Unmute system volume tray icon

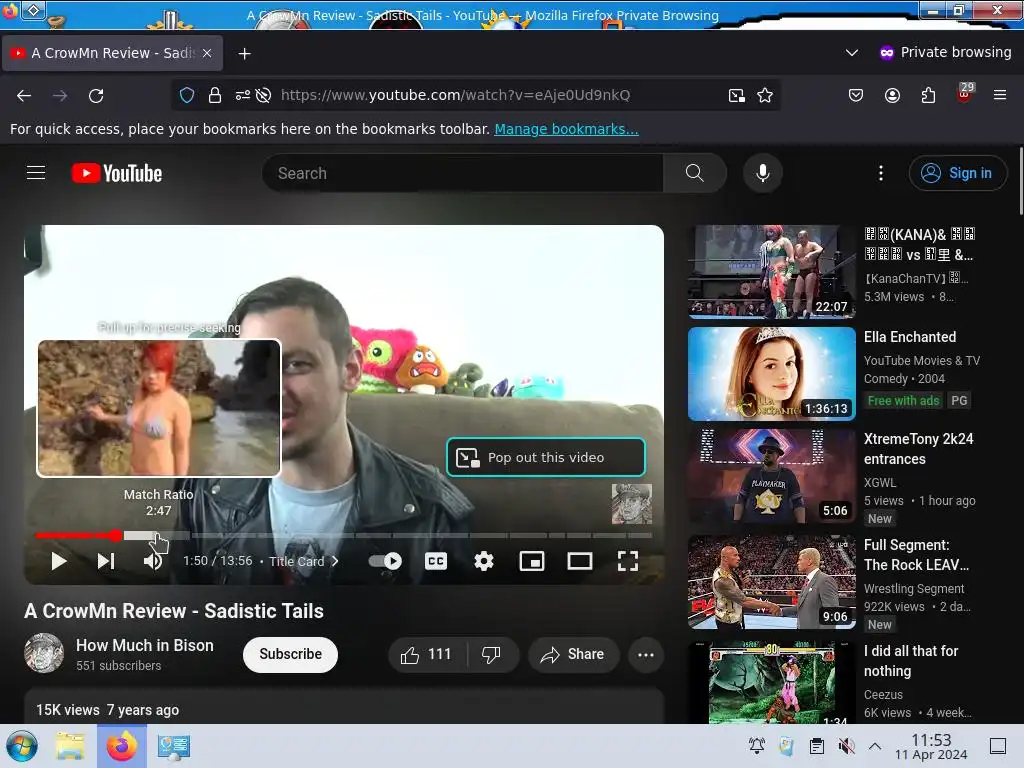846,746
